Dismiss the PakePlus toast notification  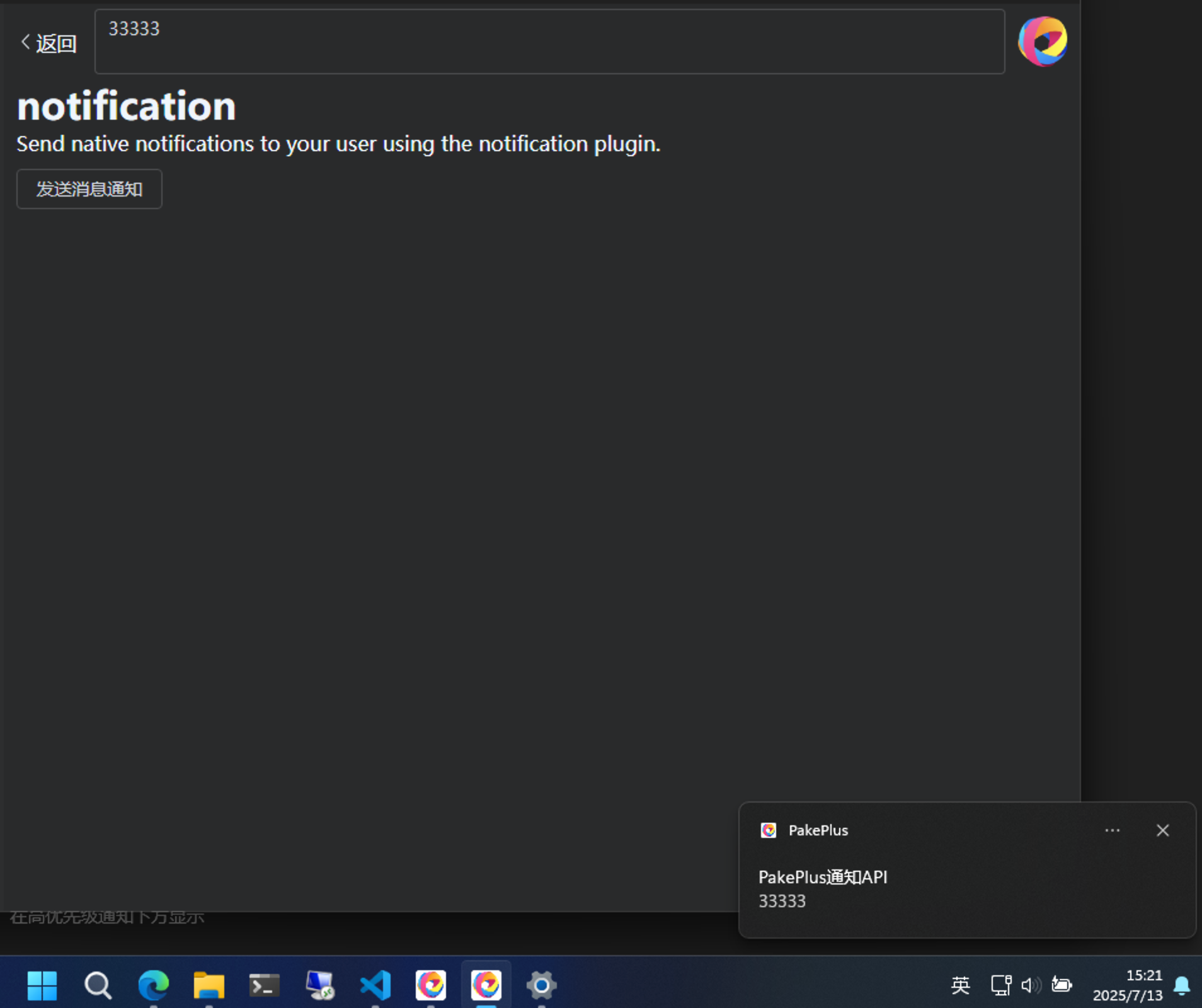1163,830
